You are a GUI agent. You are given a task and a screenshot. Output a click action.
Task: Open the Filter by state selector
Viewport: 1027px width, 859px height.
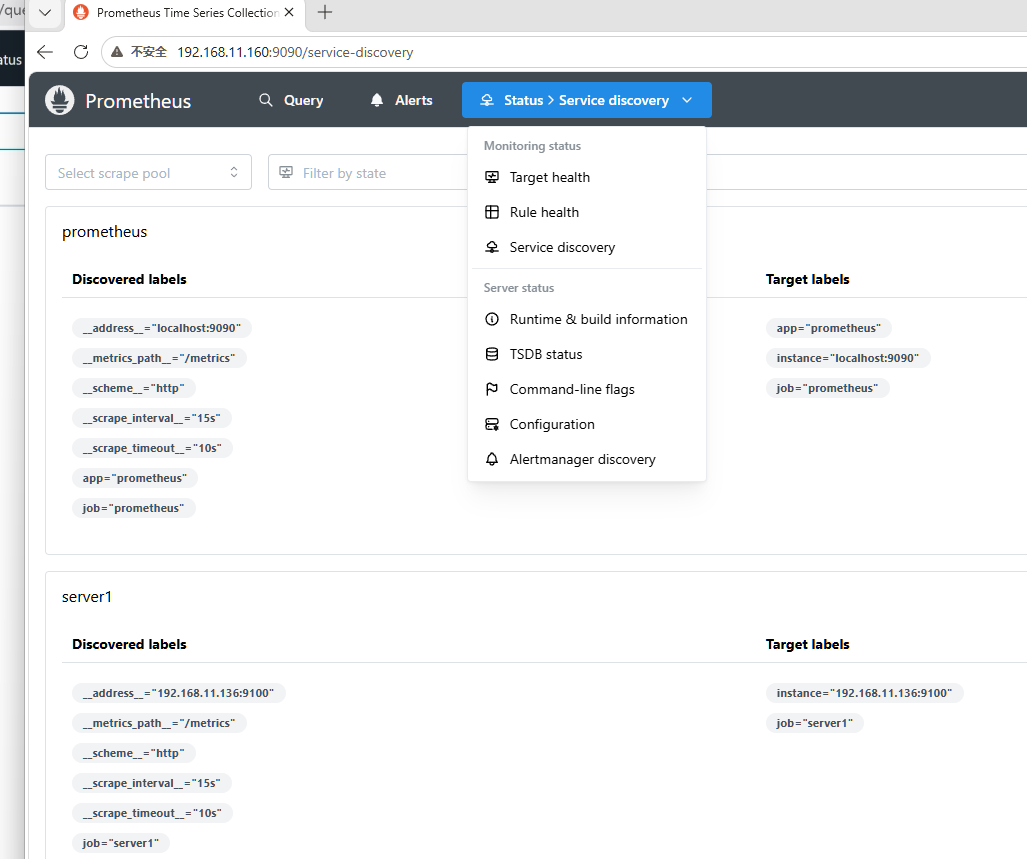tap(369, 172)
